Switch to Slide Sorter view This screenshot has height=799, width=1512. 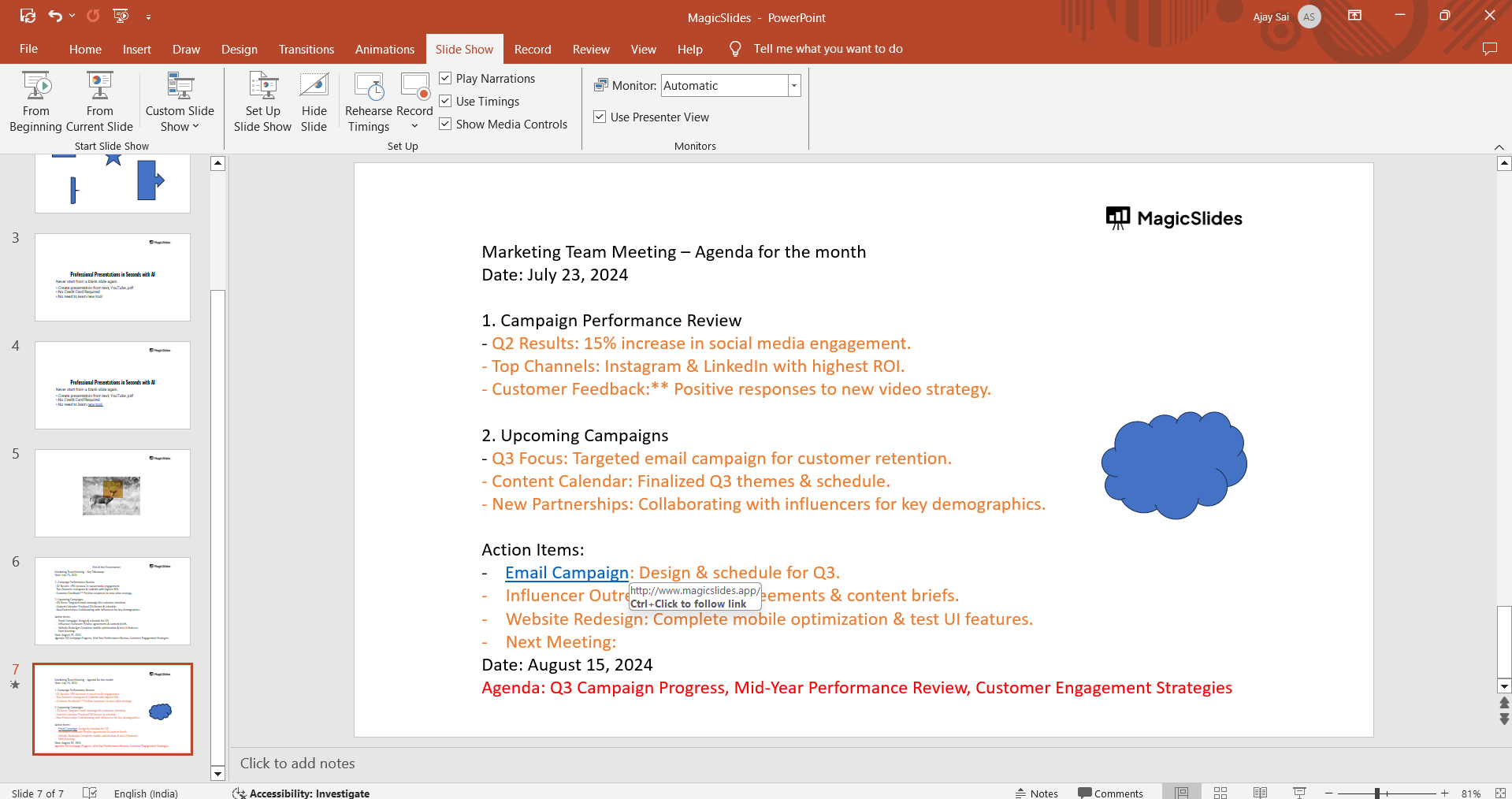pos(1220,793)
